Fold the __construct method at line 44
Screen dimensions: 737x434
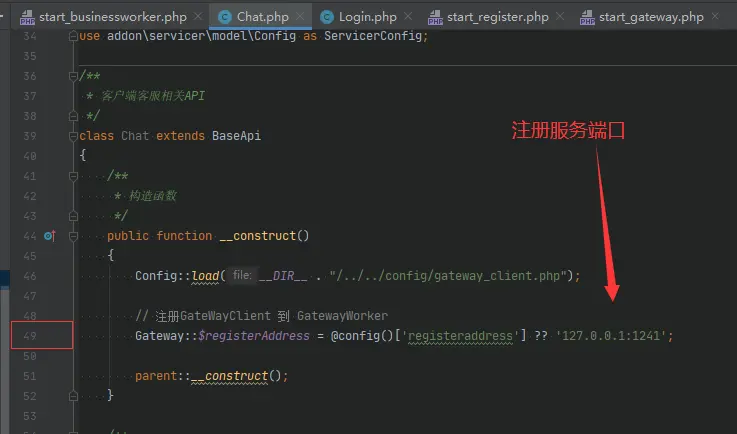point(101,236)
